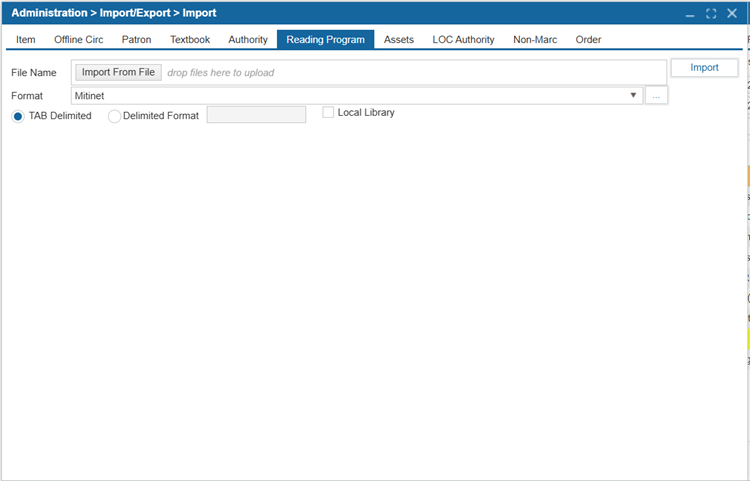The width and height of the screenshot is (750, 481).
Task: Minimize the Import window
Action: [x=690, y=14]
